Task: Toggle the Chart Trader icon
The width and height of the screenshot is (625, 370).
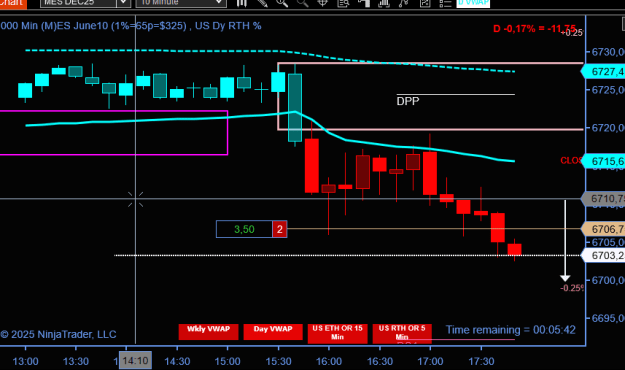Action: pos(364,3)
